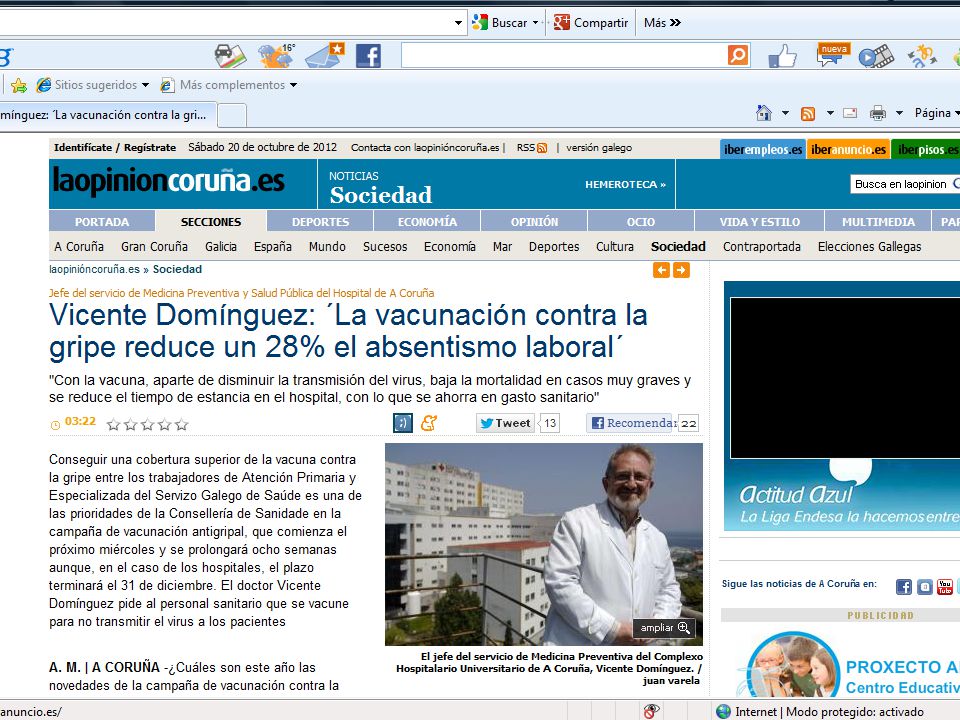Viewport: 960px width, 720px height.
Task: Expand the RSS feeds dropdown arrow
Action: [x=830, y=113]
